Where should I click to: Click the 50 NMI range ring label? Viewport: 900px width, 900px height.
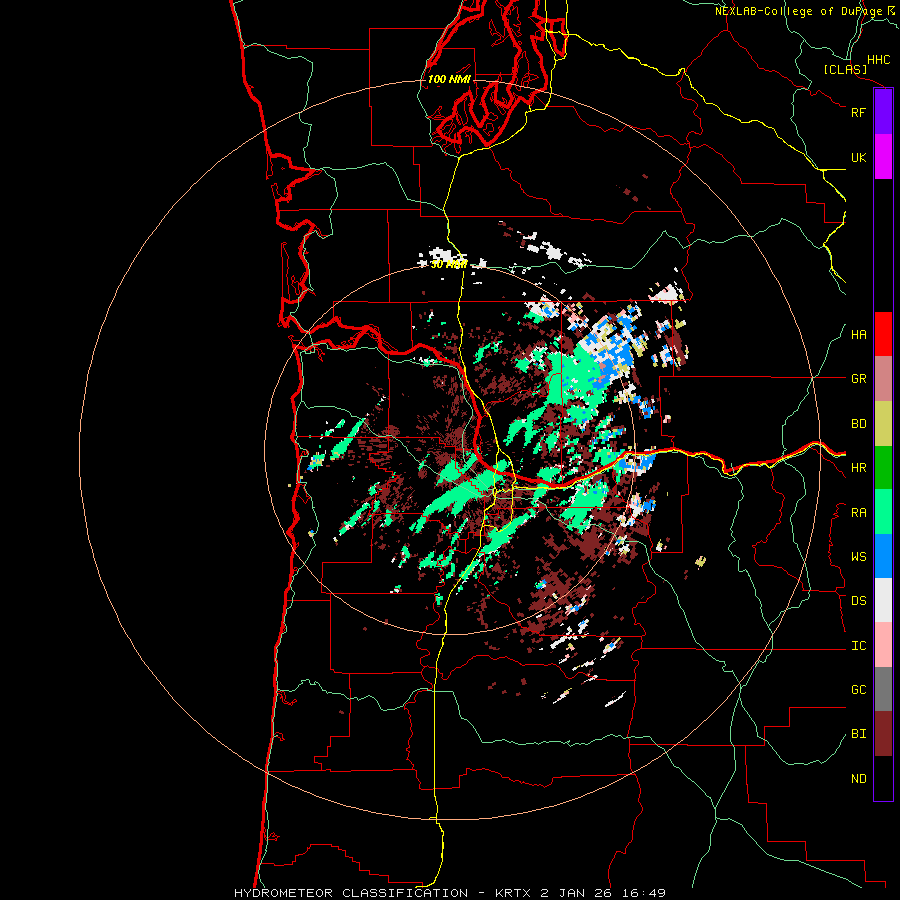pyautogui.click(x=449, y=265)
